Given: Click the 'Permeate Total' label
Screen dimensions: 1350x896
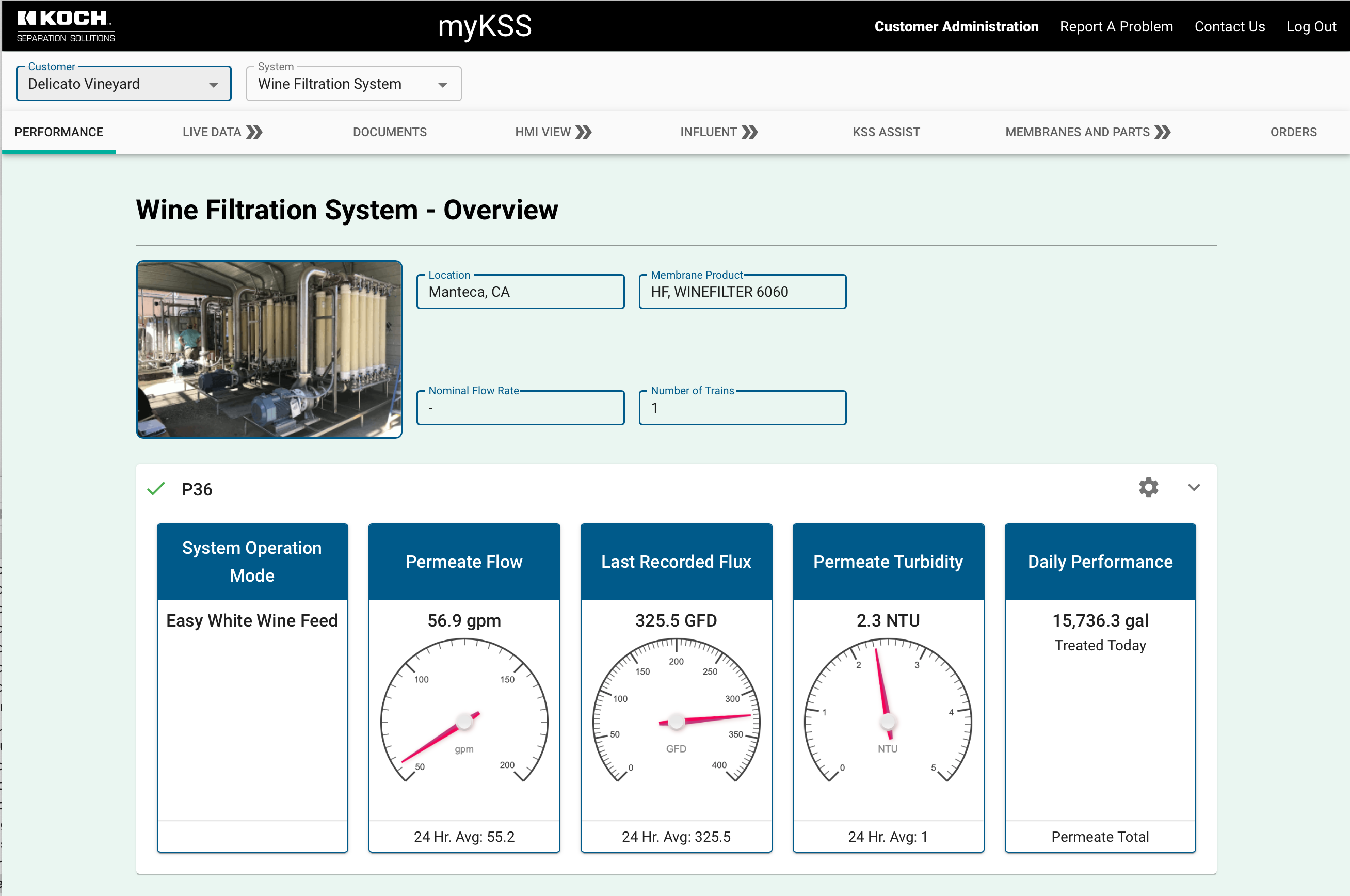Looking at the screenshot, I should click(x=1100, y=837).
